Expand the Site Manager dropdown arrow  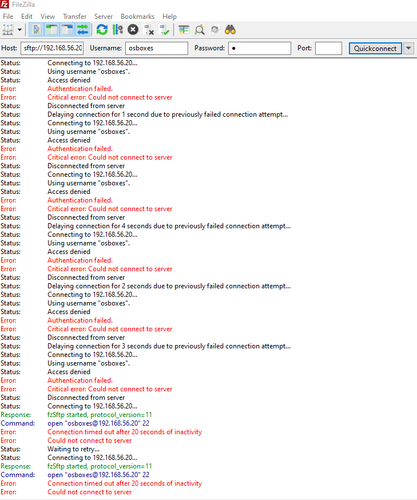click(20, 30)
